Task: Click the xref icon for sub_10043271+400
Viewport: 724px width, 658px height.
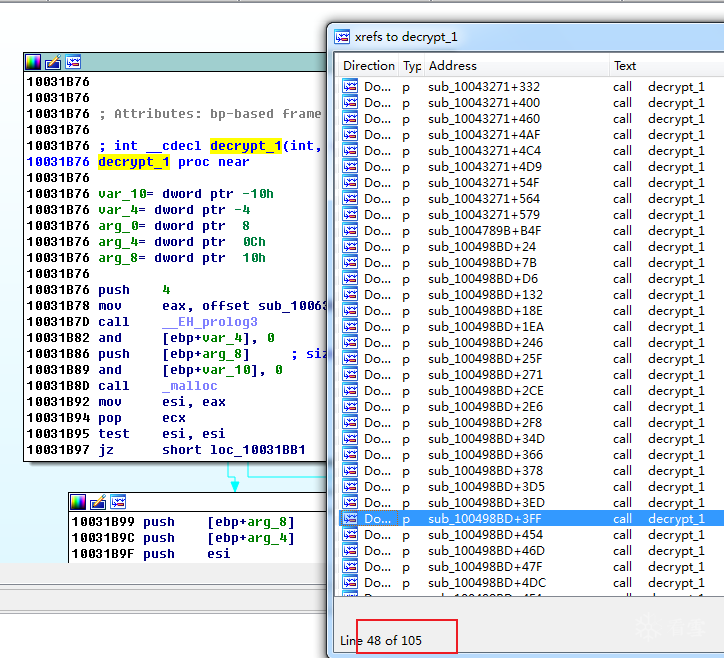Action: point(350,103)
